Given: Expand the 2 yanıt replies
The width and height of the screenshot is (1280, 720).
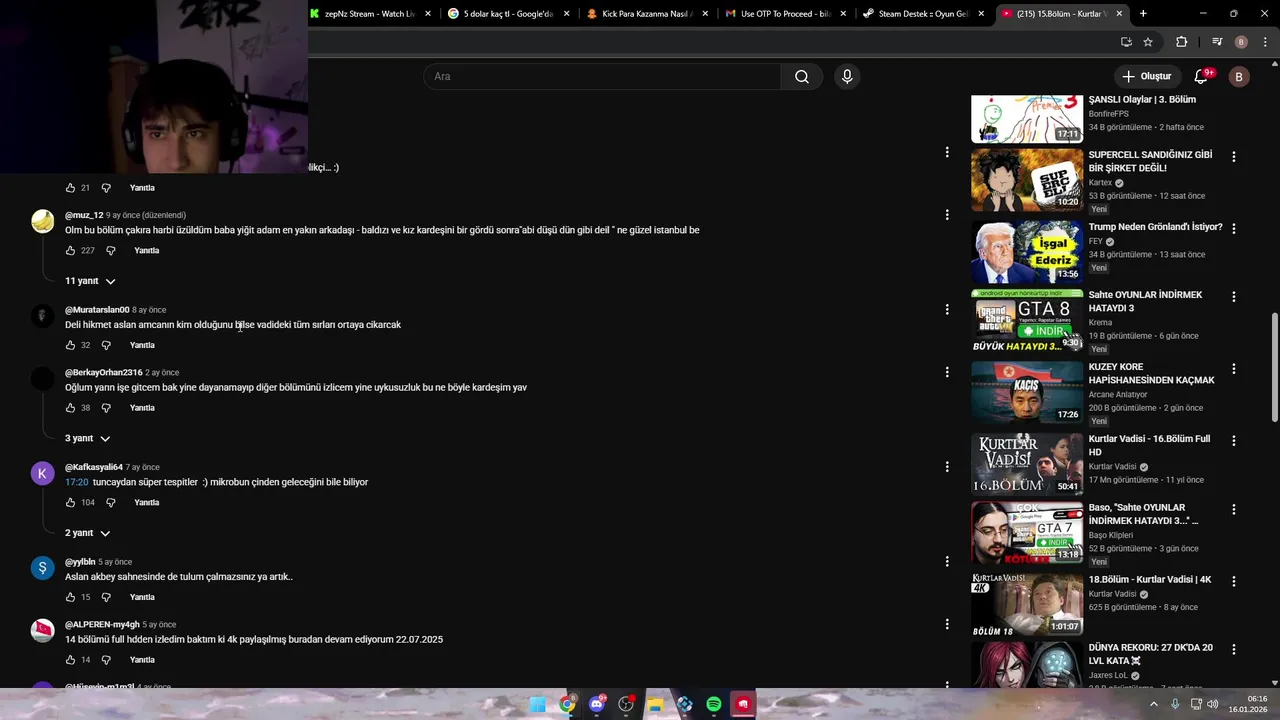Looking at the screenshot, I should click(88, 533).
